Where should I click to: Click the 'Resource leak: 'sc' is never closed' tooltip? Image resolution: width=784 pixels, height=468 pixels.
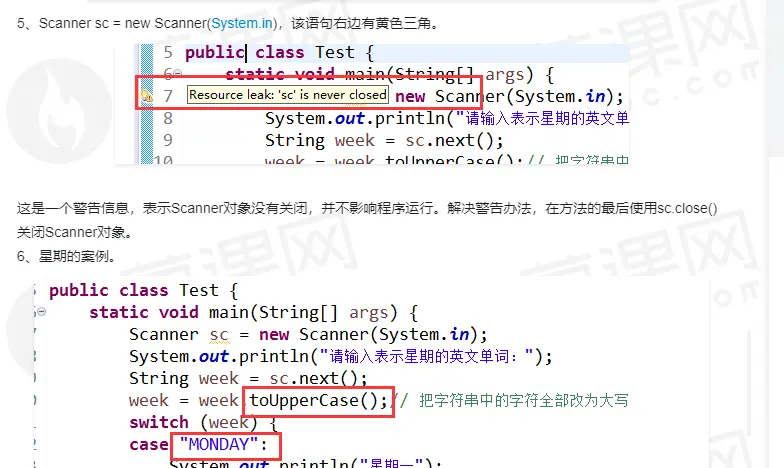[288, 94]
